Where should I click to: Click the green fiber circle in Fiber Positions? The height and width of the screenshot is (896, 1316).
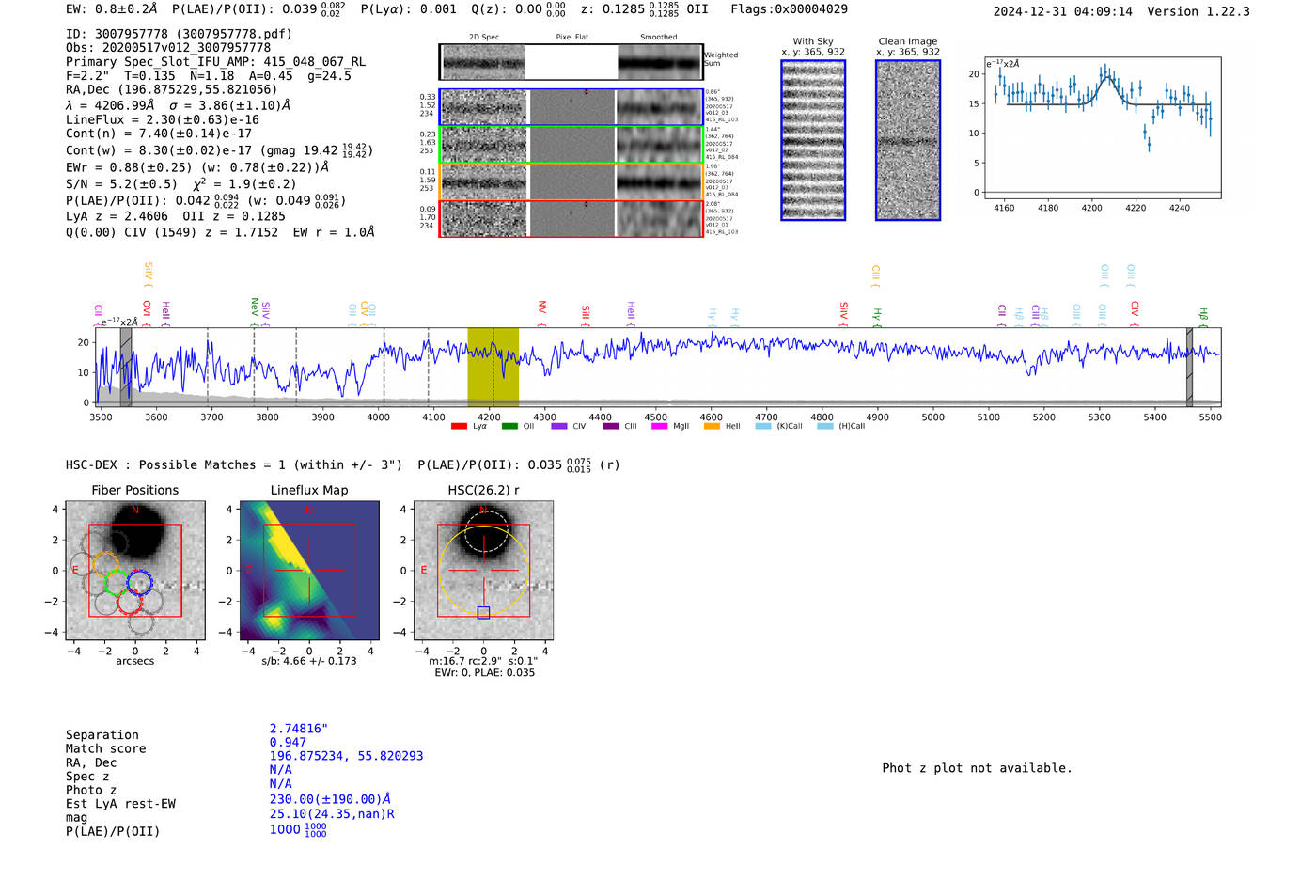click(117, 583)
